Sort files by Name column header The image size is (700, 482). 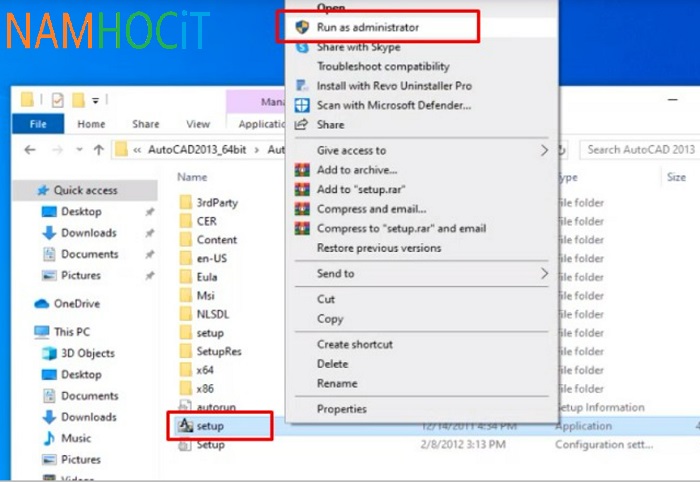[x=192, y=177]
